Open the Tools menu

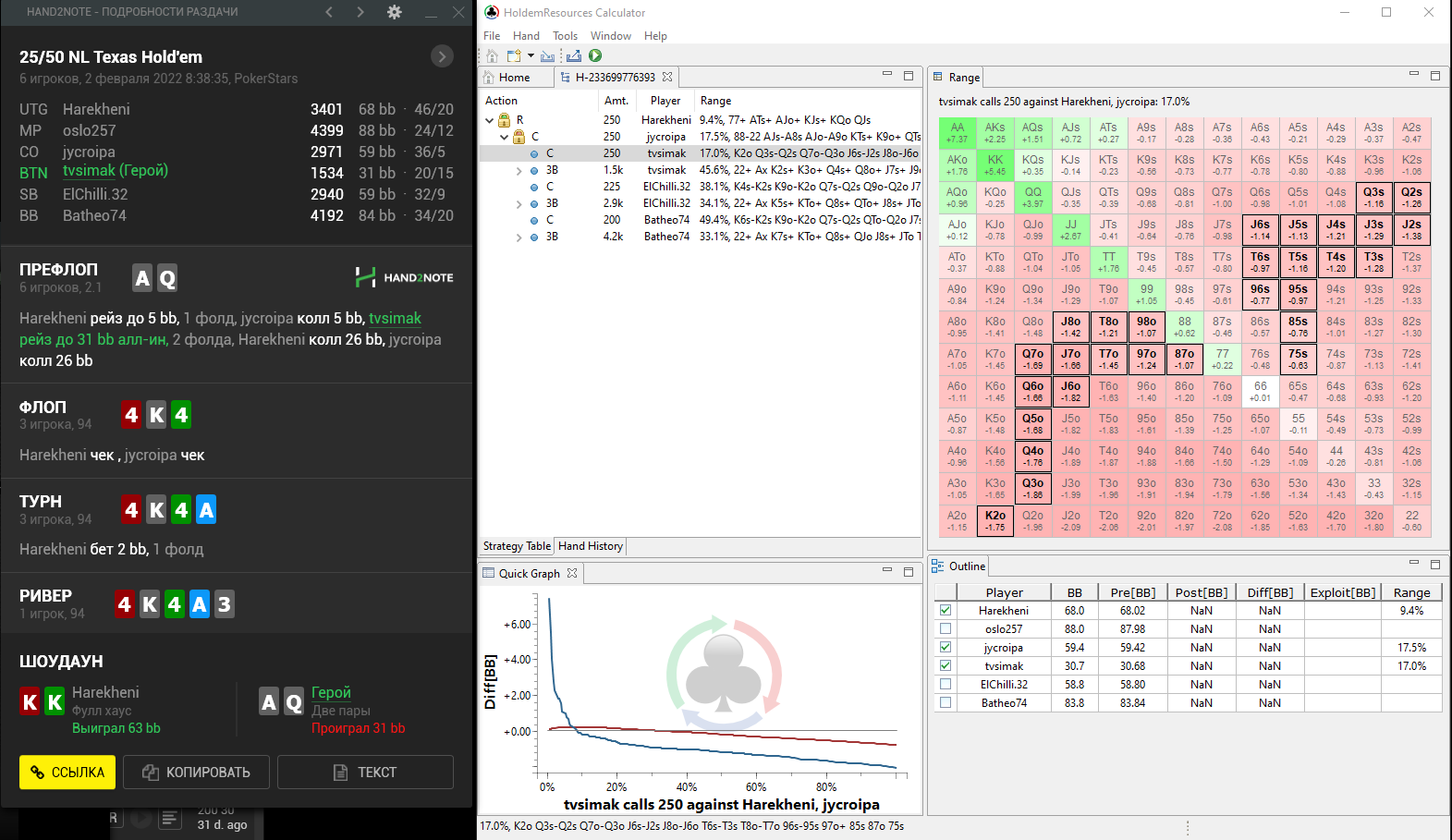point(565,36)
